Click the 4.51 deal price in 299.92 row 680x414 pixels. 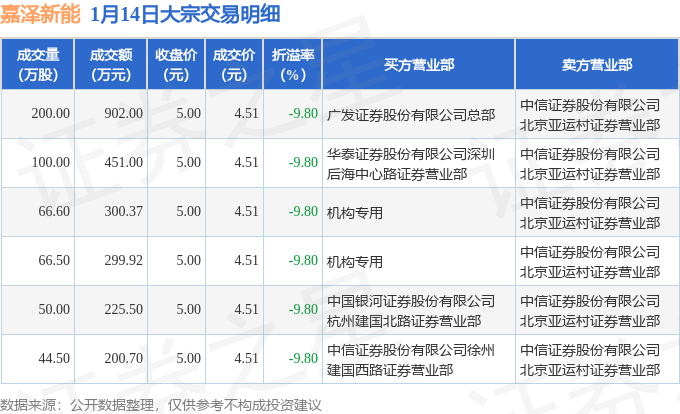click(246, 261)
